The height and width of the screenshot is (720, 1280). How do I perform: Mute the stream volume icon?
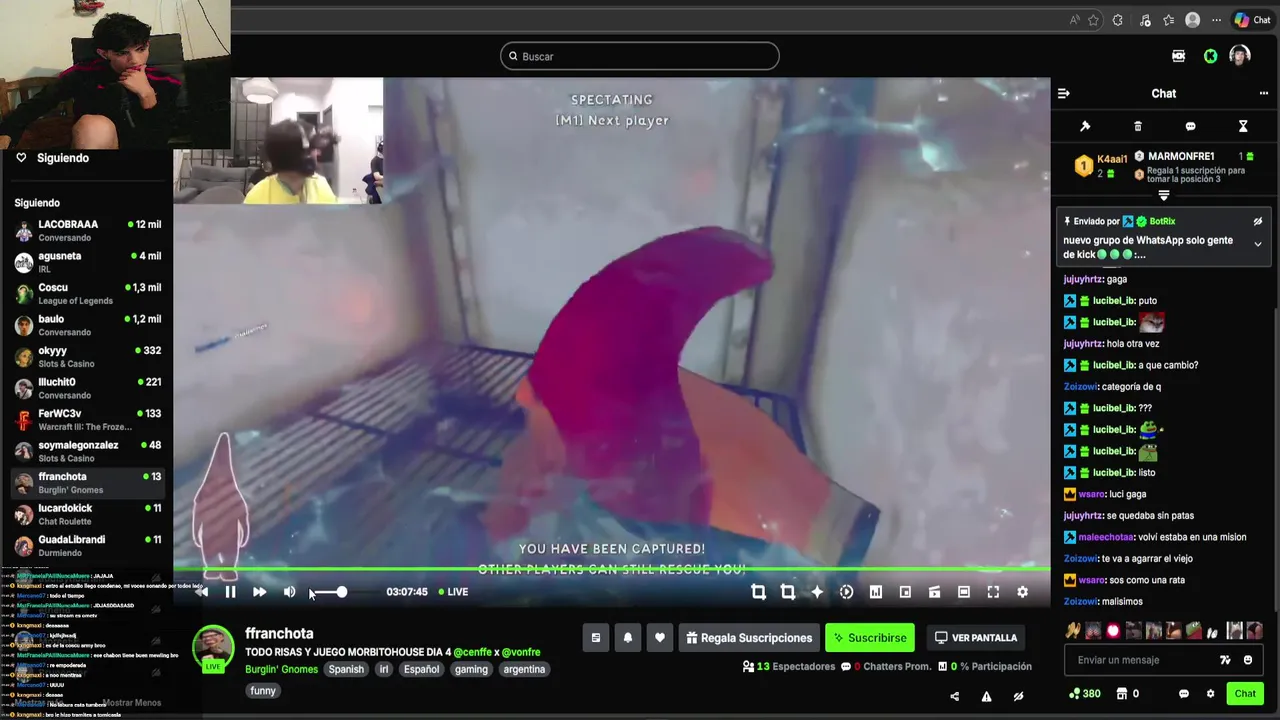(x=290, y=592)
